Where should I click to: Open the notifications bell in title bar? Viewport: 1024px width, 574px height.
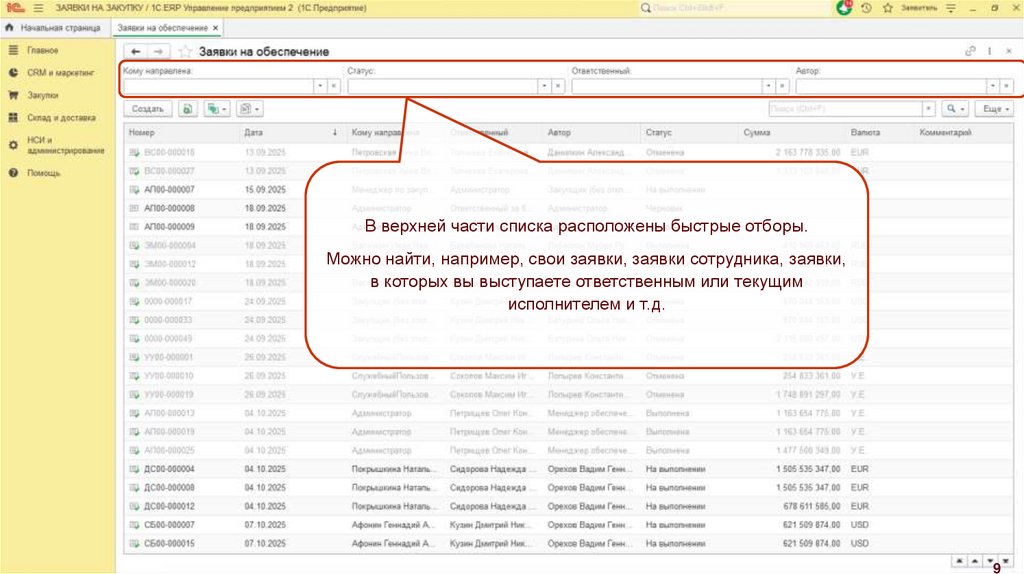click(x=844, y=8)
